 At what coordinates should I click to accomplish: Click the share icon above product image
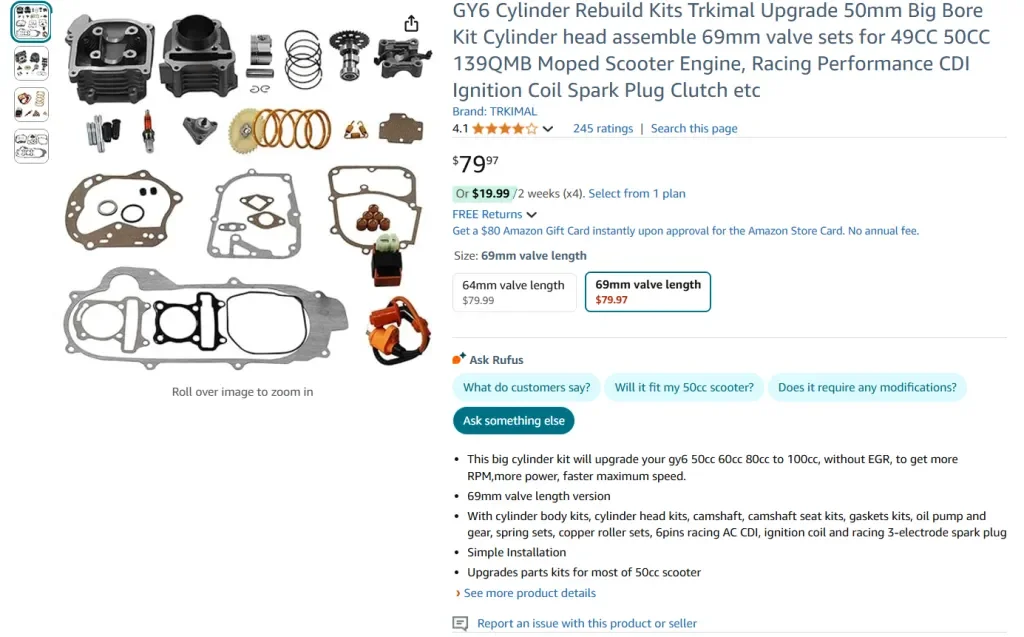(x=411, y=24)
